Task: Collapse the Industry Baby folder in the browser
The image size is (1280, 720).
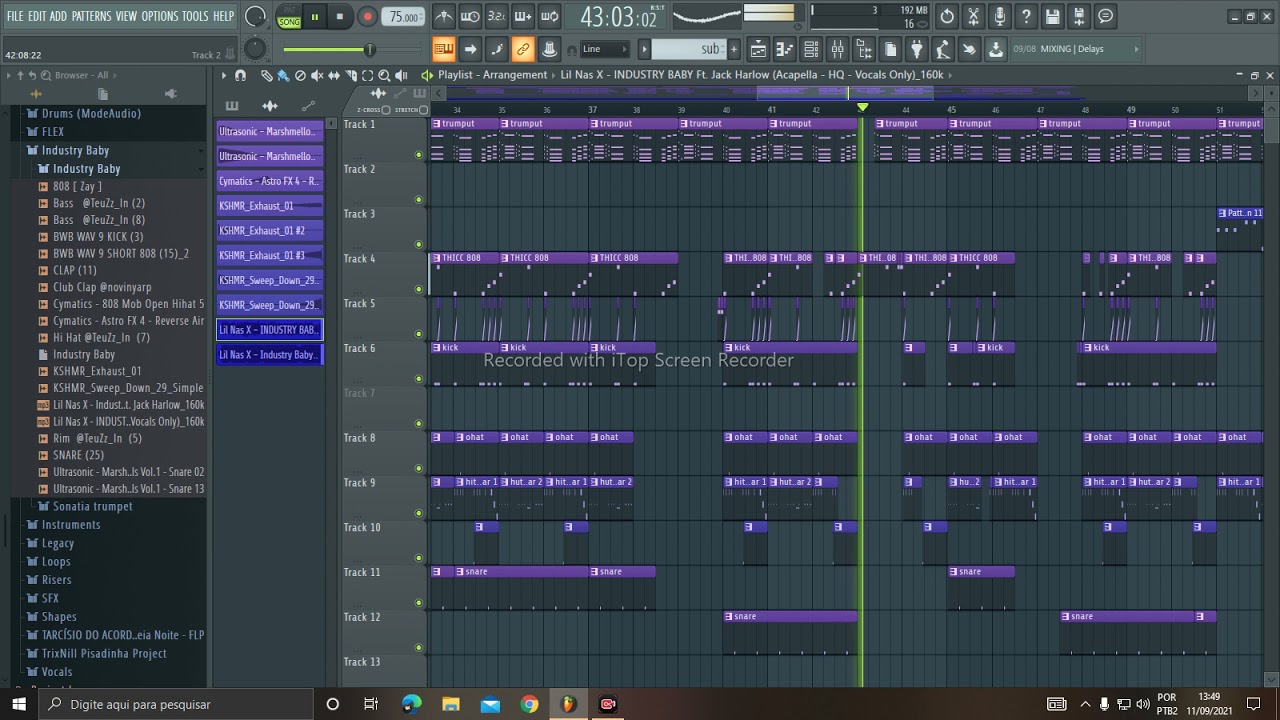Action: pyautogui.click(x=75, y=150)
